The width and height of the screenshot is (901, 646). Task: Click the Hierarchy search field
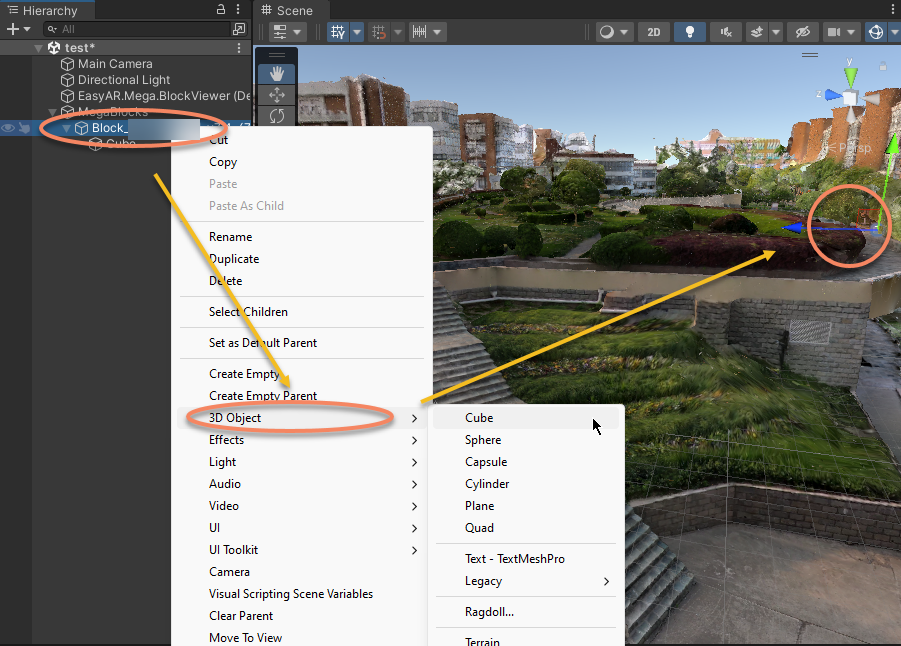pos(140,29)
